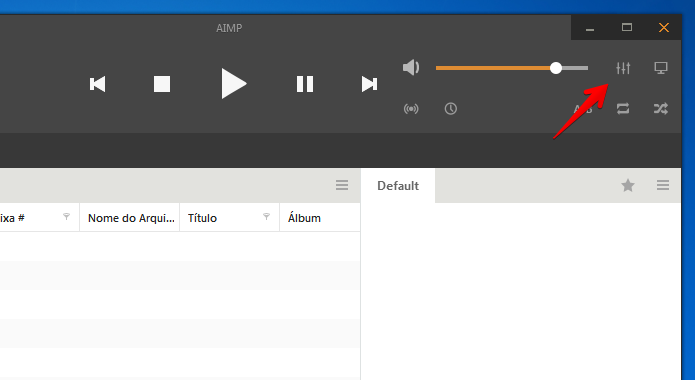The height and width of the screenshot is (380, 695).
Task: Toggle shuffle playback mode
Action: point(661,109)
